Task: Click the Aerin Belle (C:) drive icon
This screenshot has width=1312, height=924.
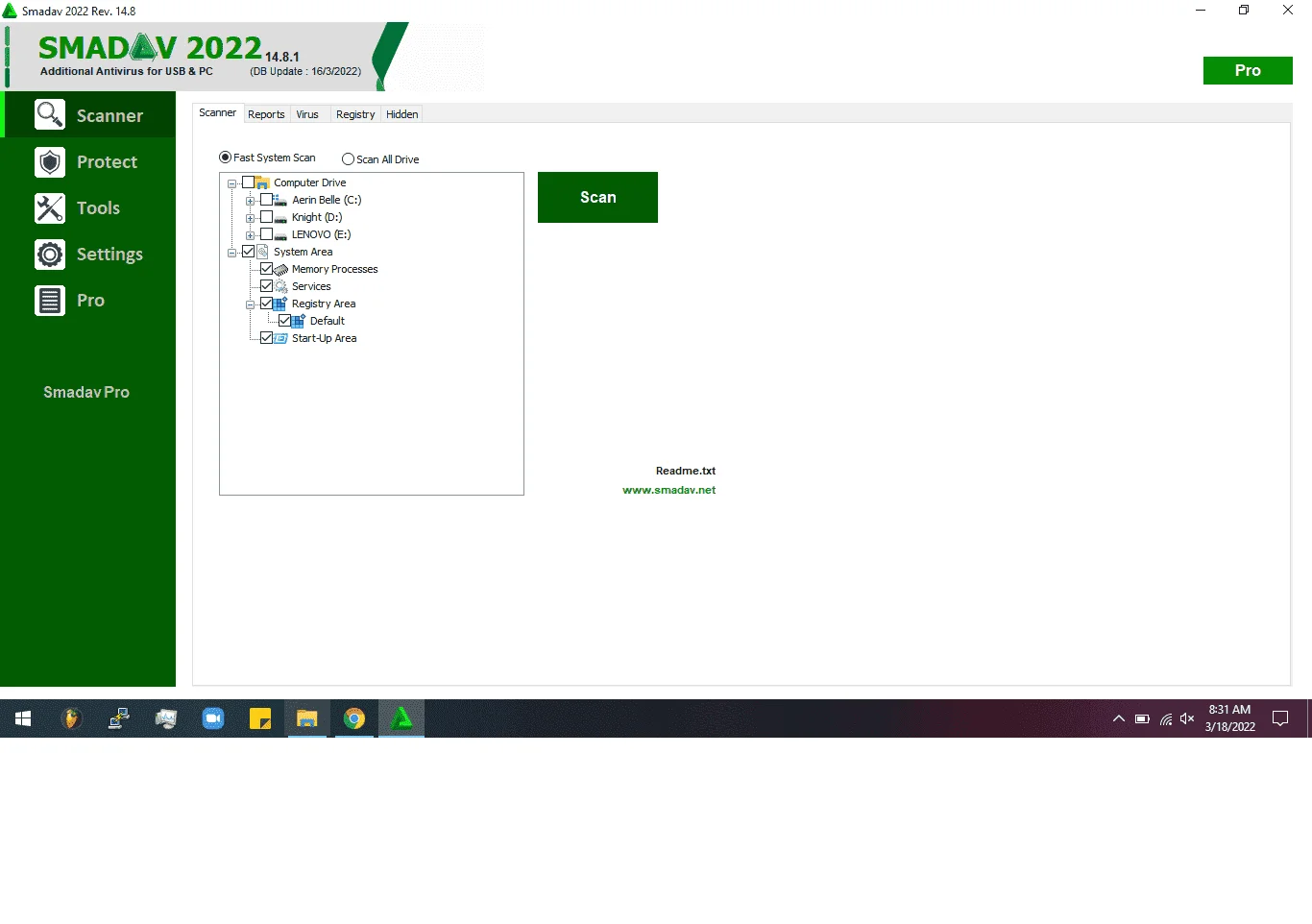Action: (x=280, y=200)
